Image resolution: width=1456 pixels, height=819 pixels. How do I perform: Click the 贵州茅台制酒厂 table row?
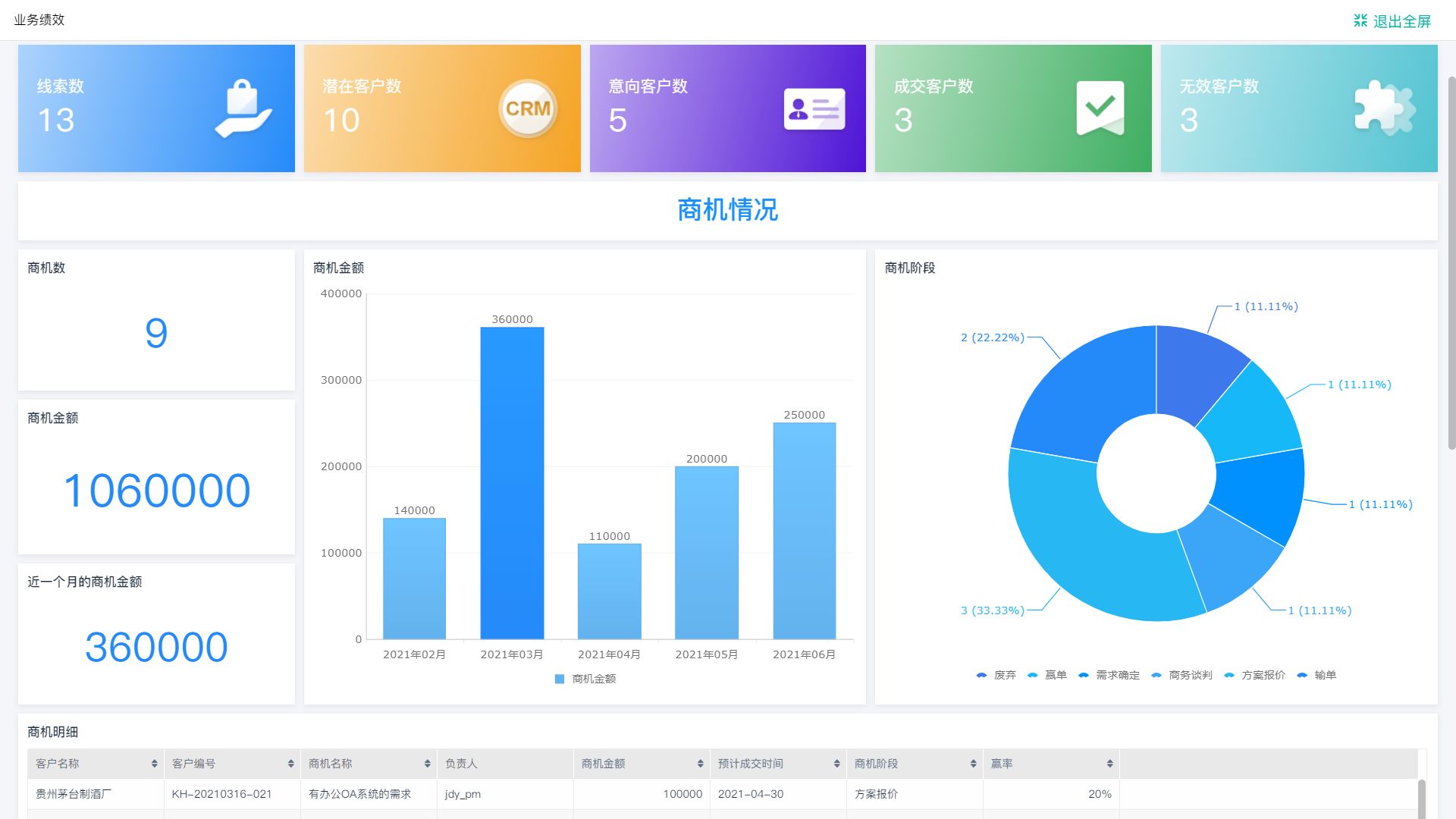(x=74, y=794)
